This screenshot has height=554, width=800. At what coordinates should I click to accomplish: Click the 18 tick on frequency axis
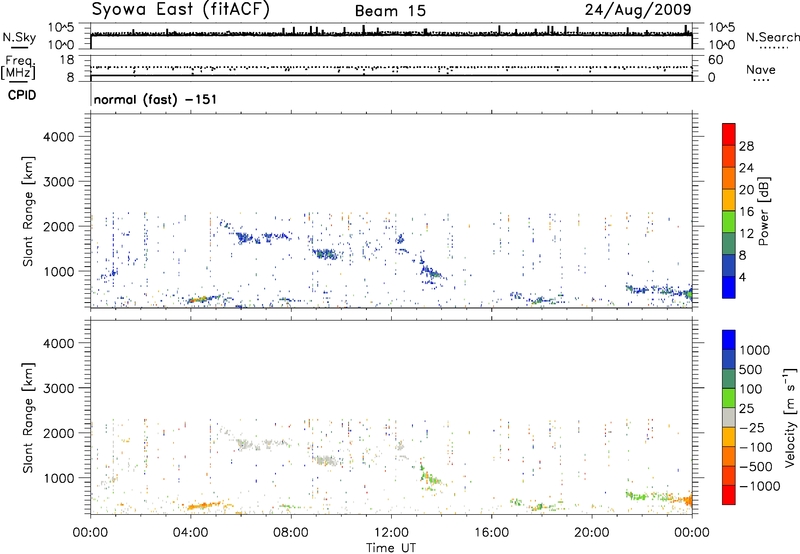coord(66,60)
